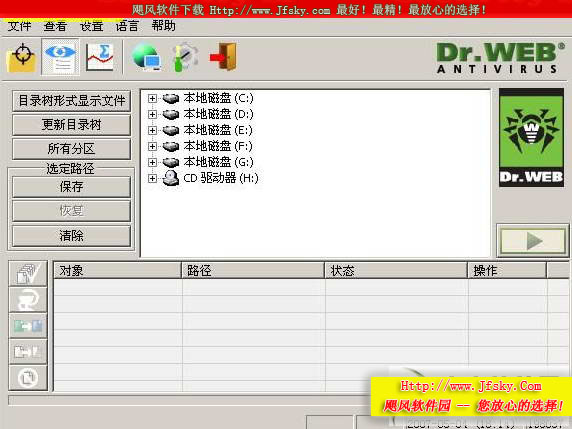572x429 pixels.
Task: Open the statistics chart toolbar icon
Action: coord(100,57)
